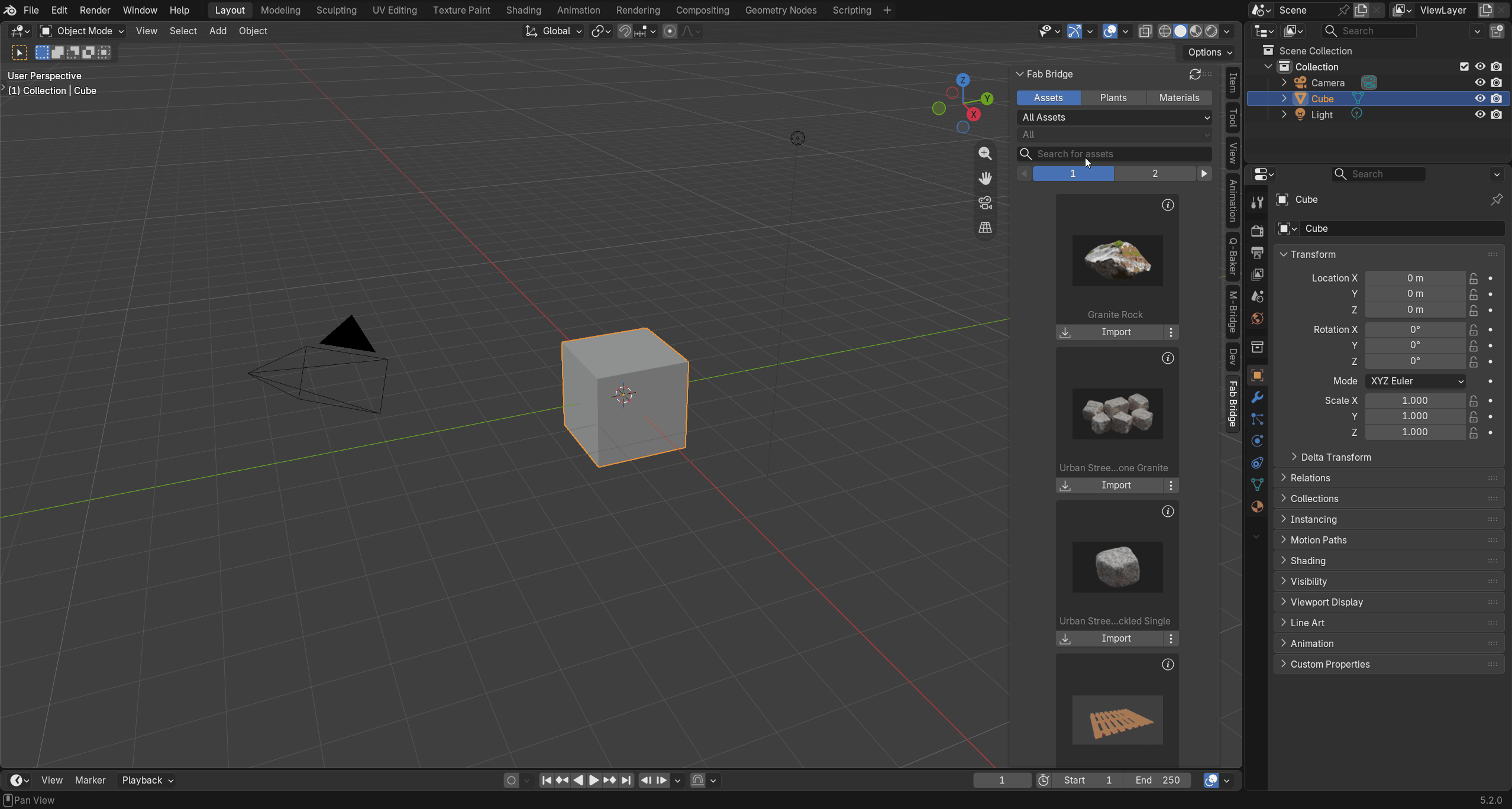The height and width of the screenshot is (809, 1512).
Task: Open the Object Constraints properties tab
Action: click(x=1257, y=462)
